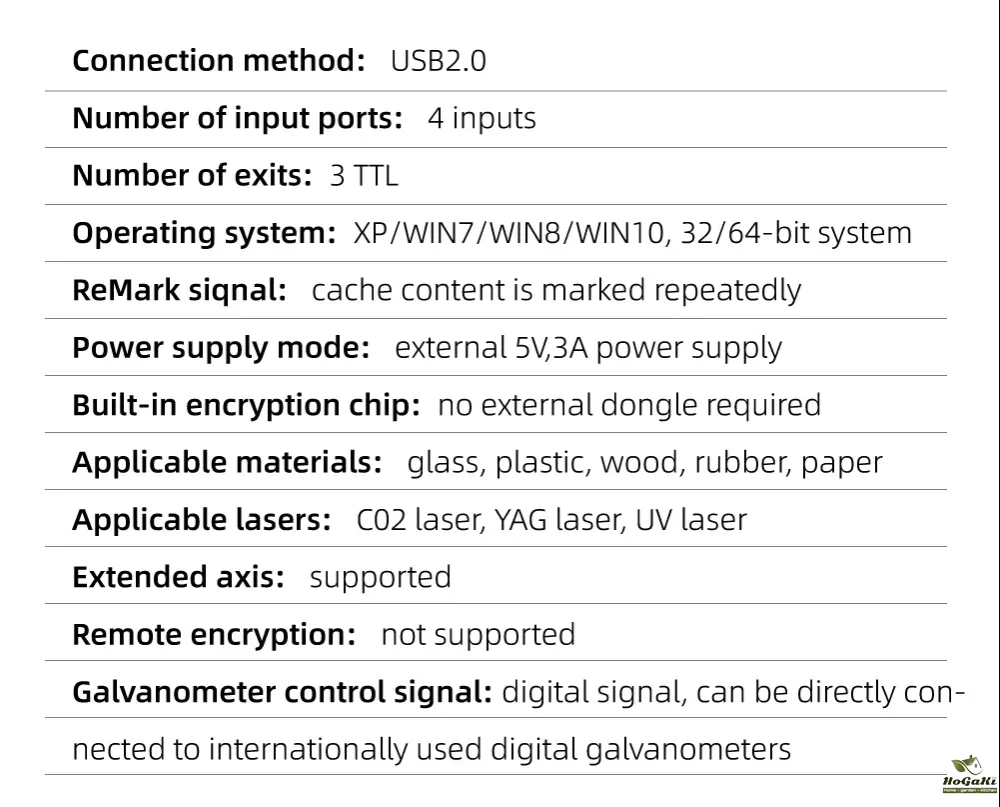
Task: Select 'no external dongle required' text
Action: point(629,405)
